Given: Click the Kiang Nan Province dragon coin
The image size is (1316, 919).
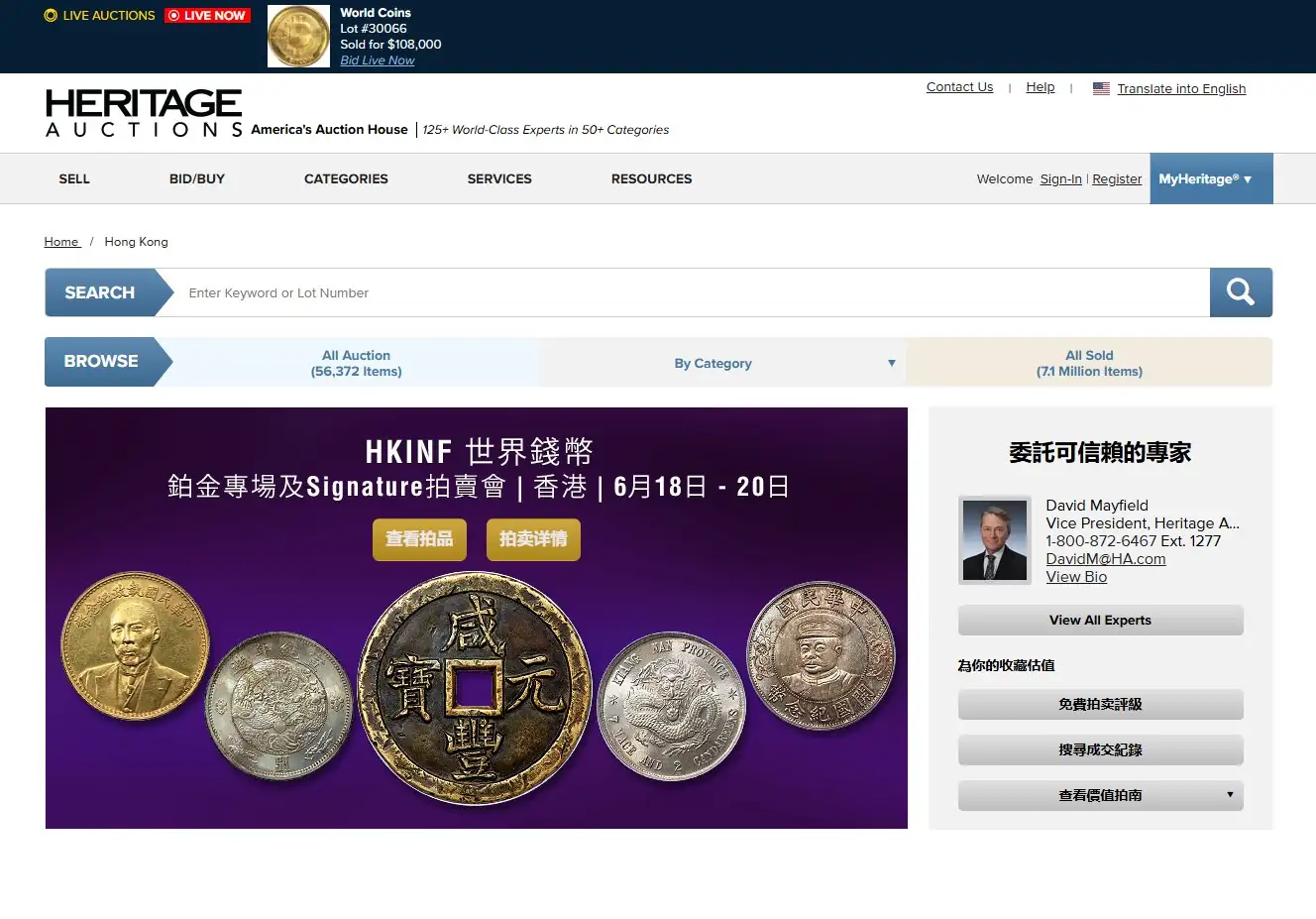Looking at the screenshot, I should [x=672, y=706].
